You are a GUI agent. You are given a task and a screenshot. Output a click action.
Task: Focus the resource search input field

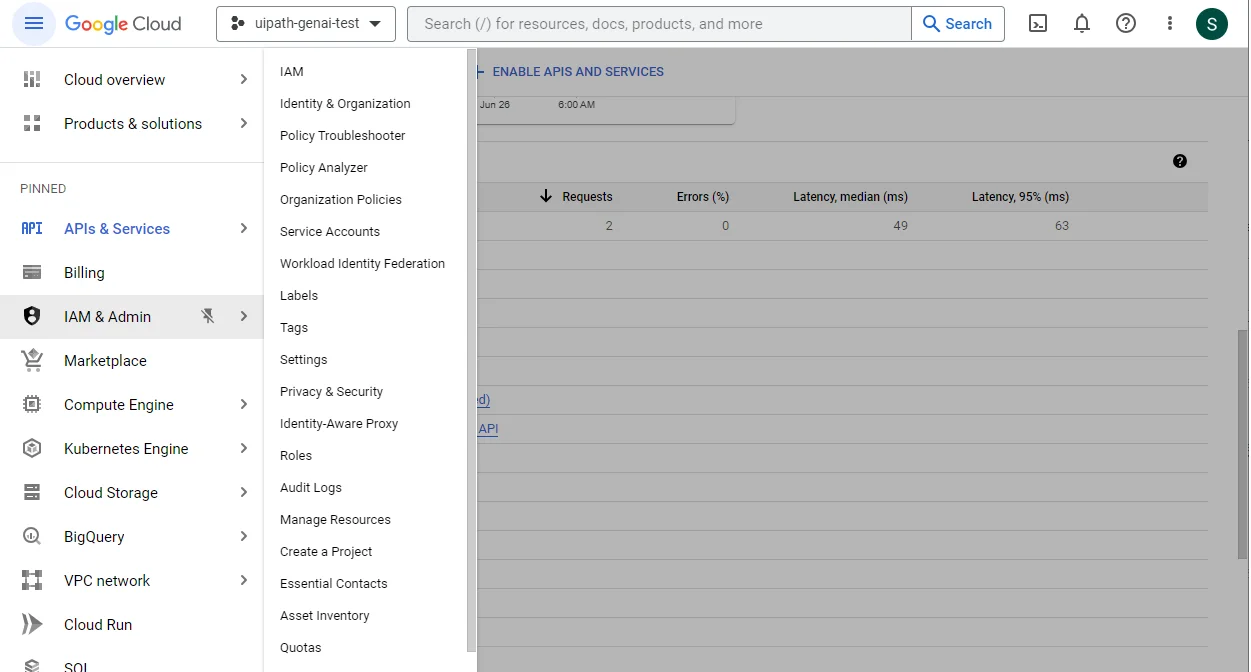(660, 24)
